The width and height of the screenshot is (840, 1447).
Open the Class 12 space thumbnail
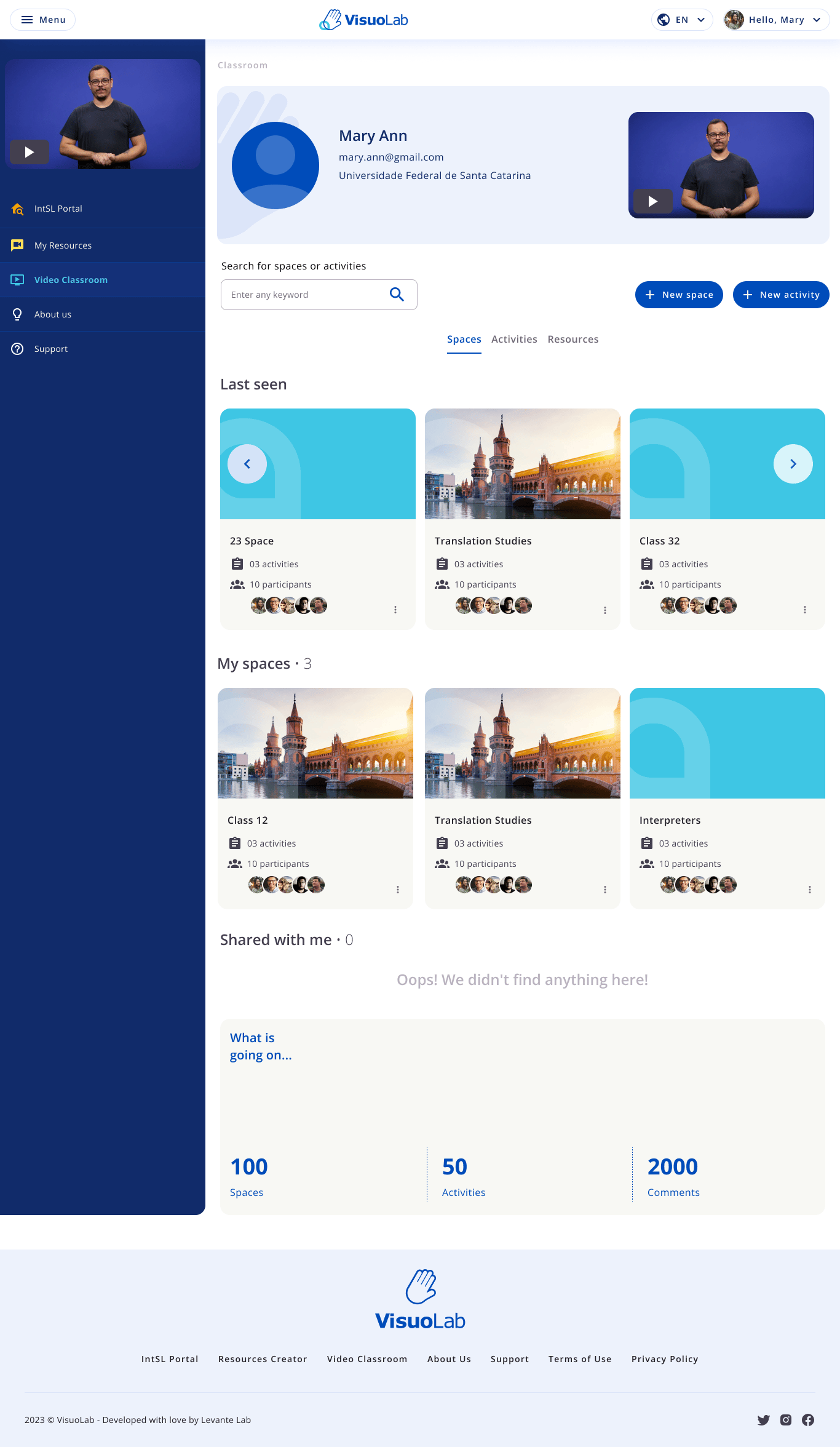click(315, 743)
